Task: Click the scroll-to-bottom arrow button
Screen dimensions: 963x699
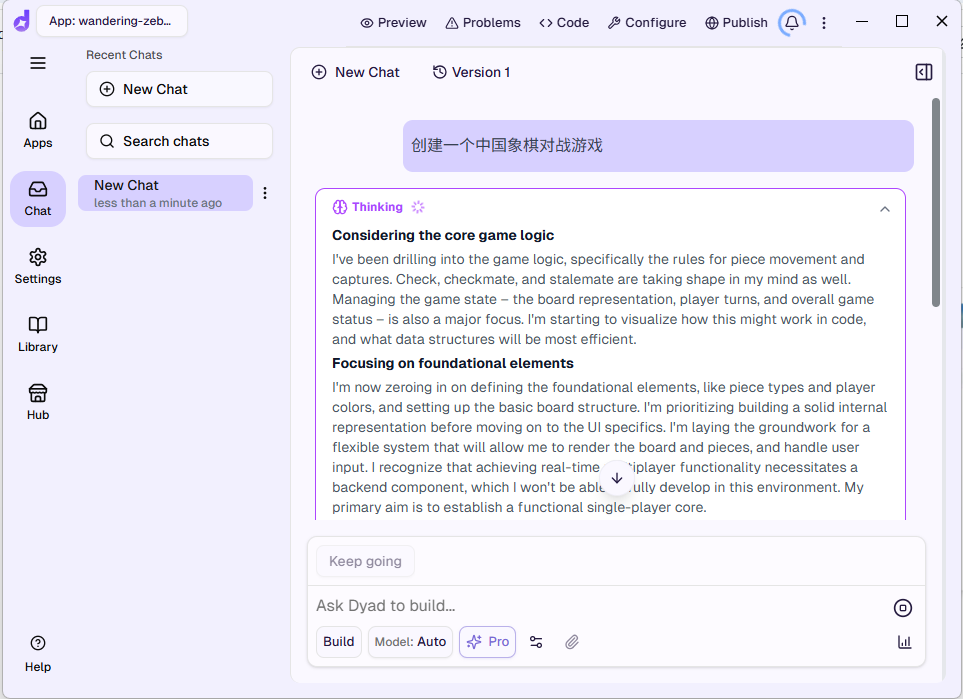Action: [x=617, y=478]
